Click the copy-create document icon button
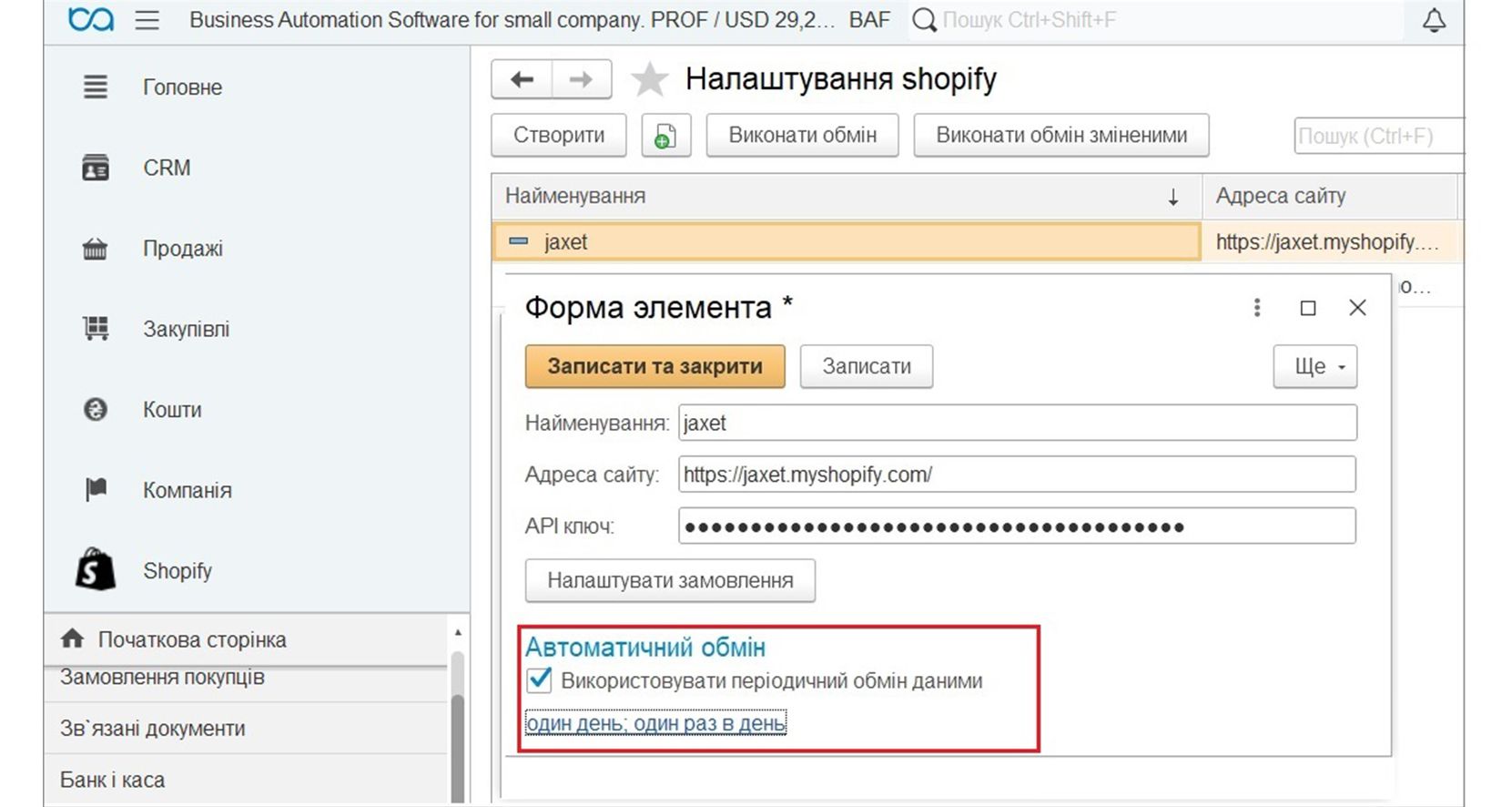Viewport: 1512px width, 807px height. pyautogui.click(x=665, y=136)
